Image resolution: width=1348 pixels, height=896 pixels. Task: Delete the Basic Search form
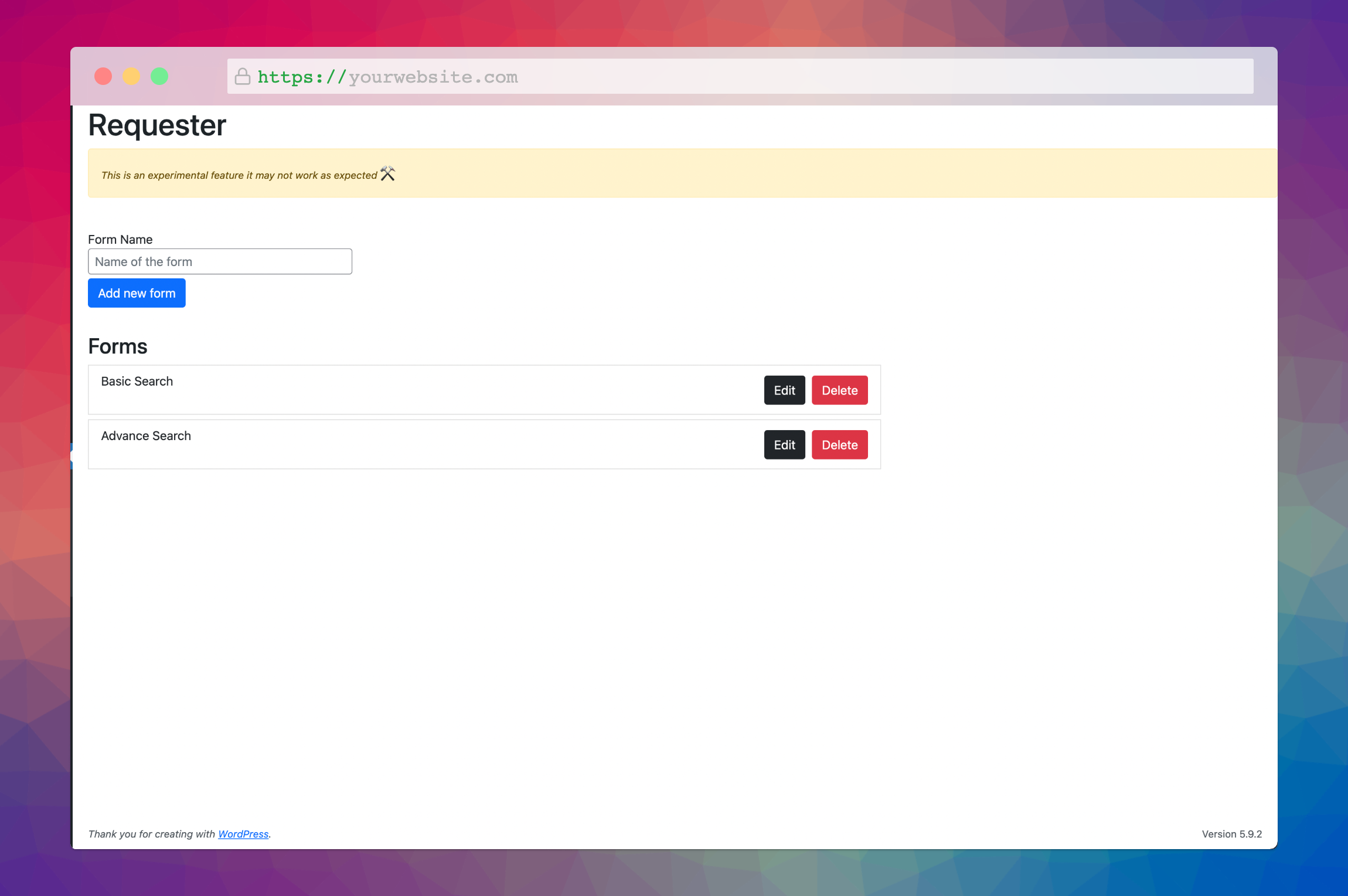point(839,390)
